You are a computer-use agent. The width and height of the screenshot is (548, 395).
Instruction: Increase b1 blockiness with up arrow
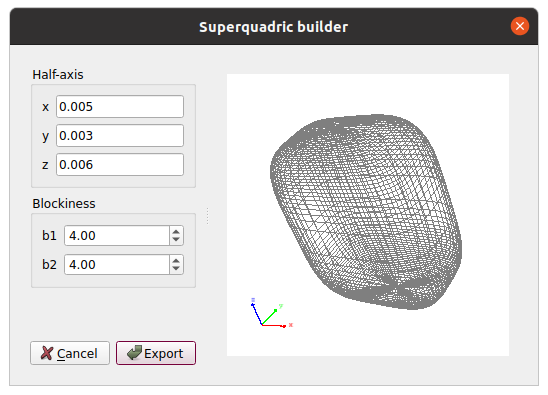coord(176,232)
